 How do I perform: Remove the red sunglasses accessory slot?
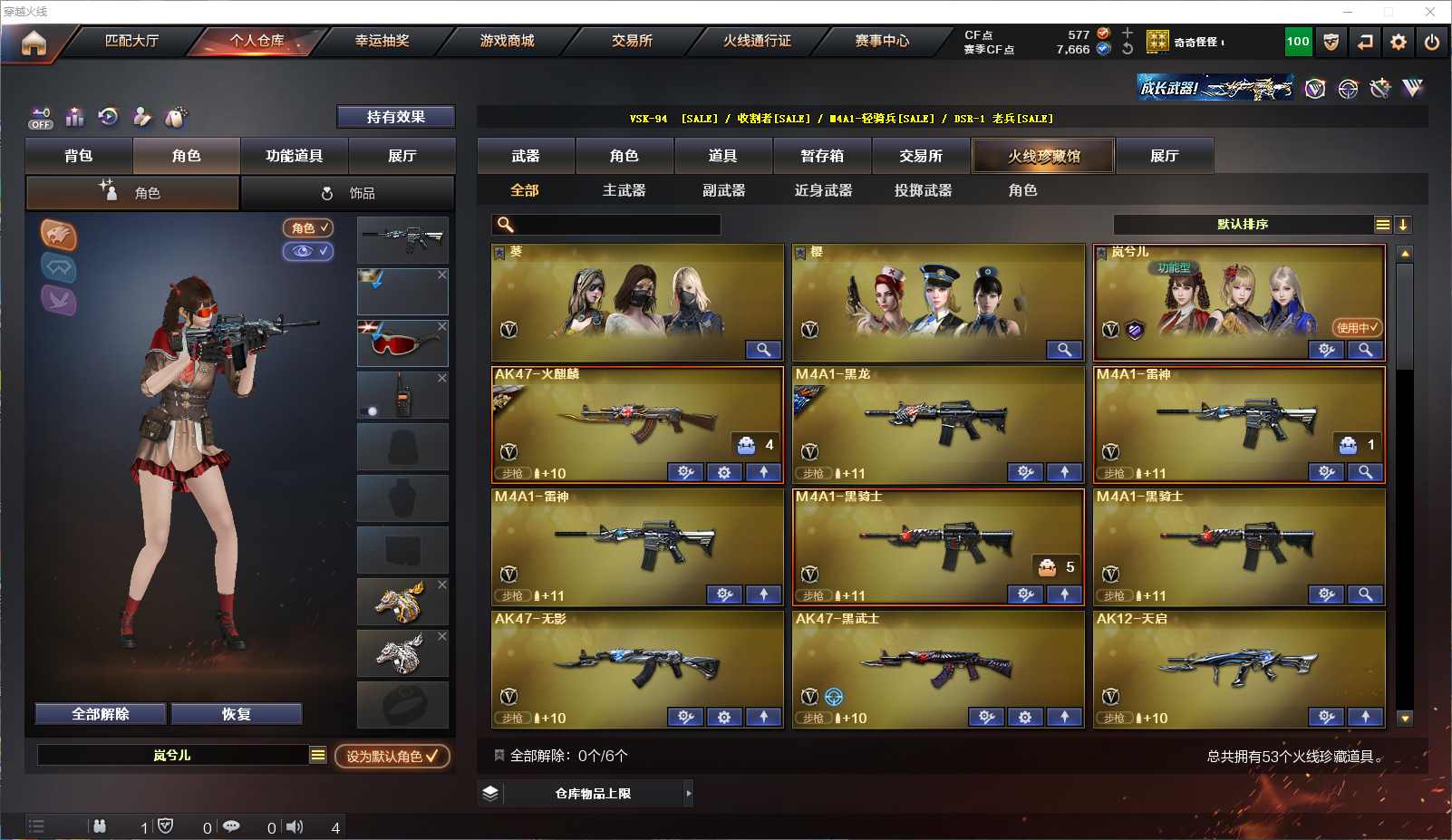pyautogui.click(x=441, y=326)
